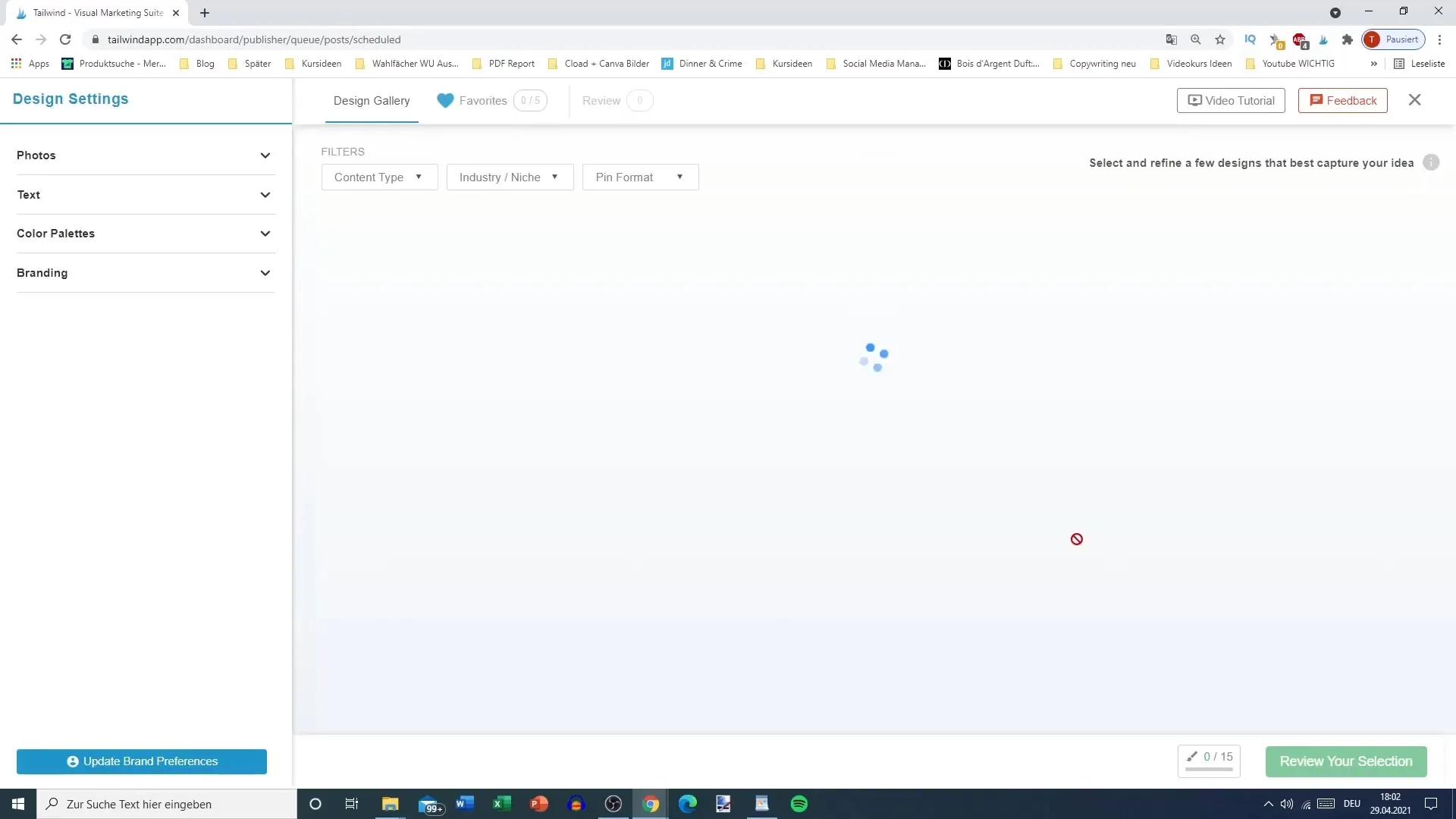Image resolution: width=1456 pixels, height=819 pixels.
Task: Click the Update Brand Preferences button
Action: (x=142, y=761)
